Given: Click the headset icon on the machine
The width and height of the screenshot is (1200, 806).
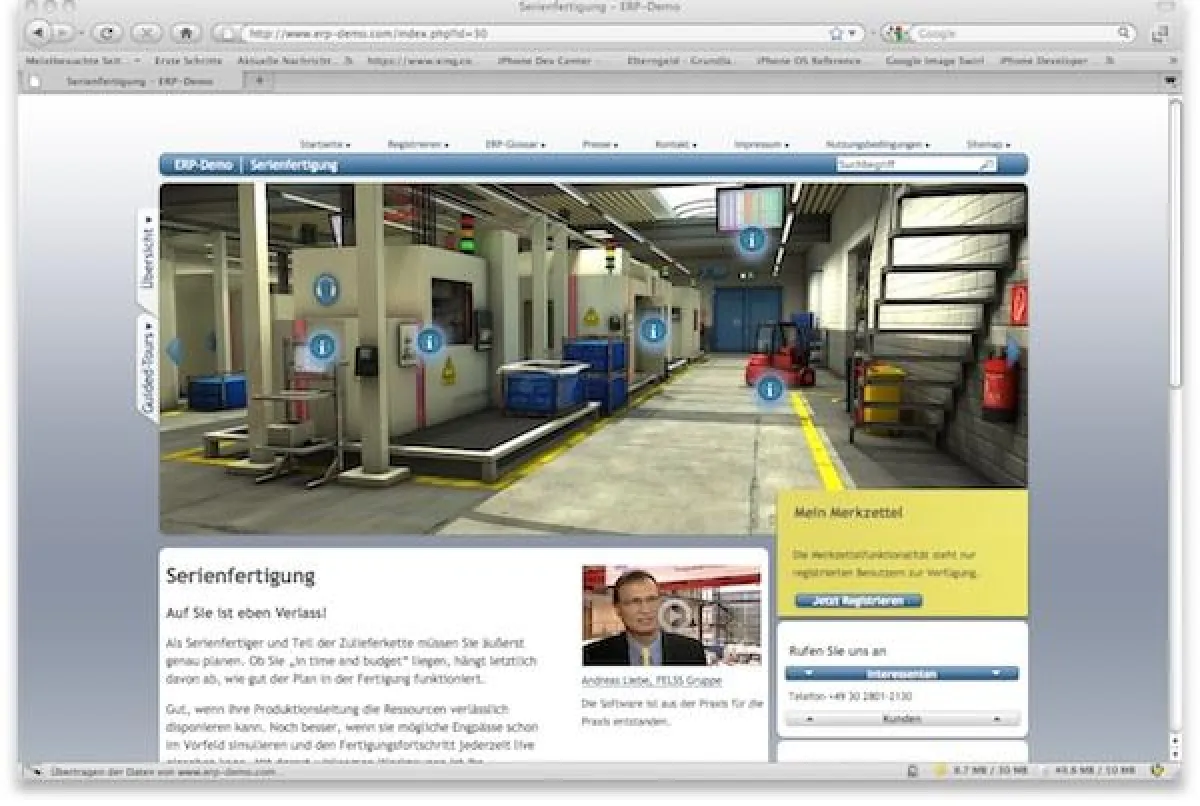Looking at the screenshot, I should coord(326,290).
